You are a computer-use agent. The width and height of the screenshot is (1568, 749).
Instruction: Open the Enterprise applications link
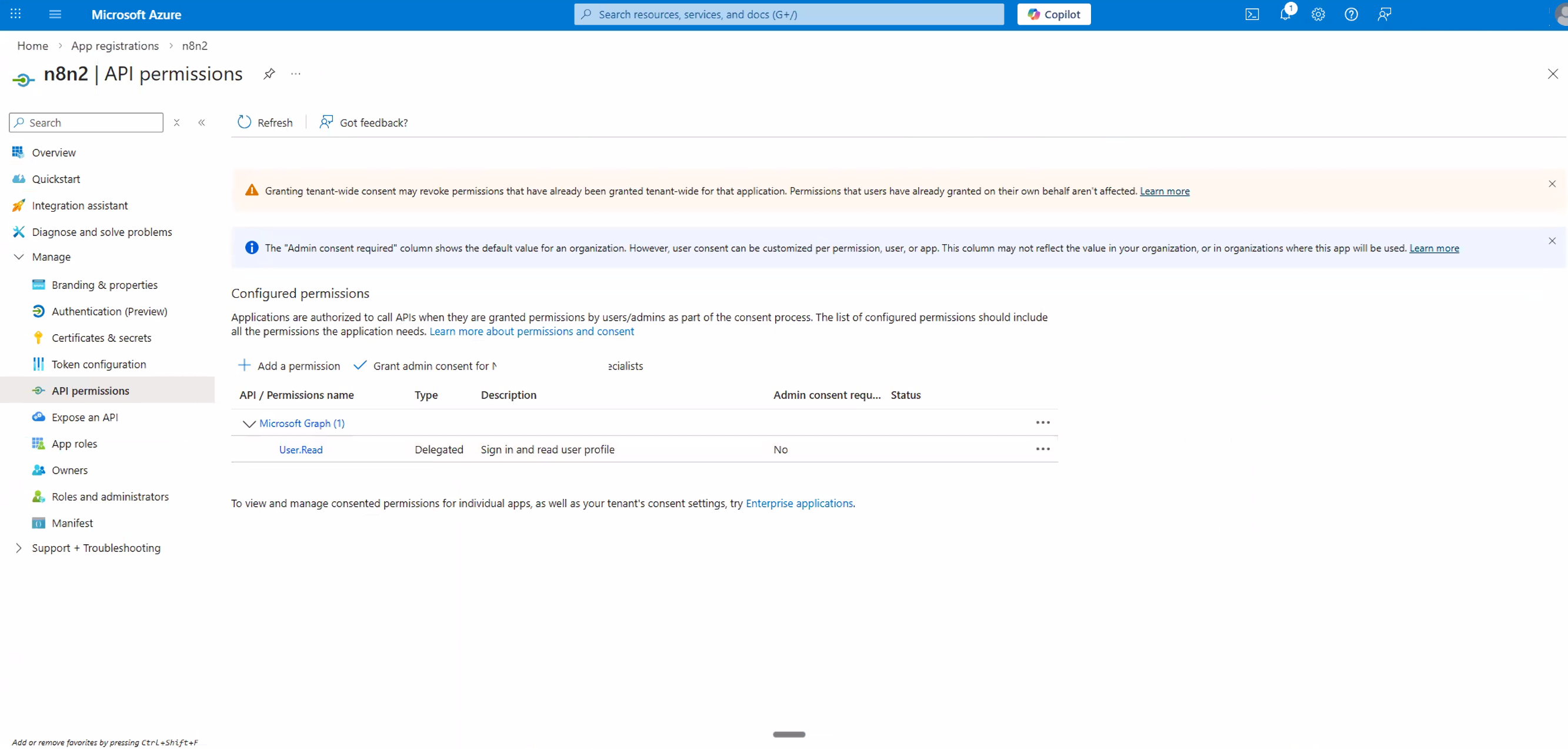(x=799, y=503)
